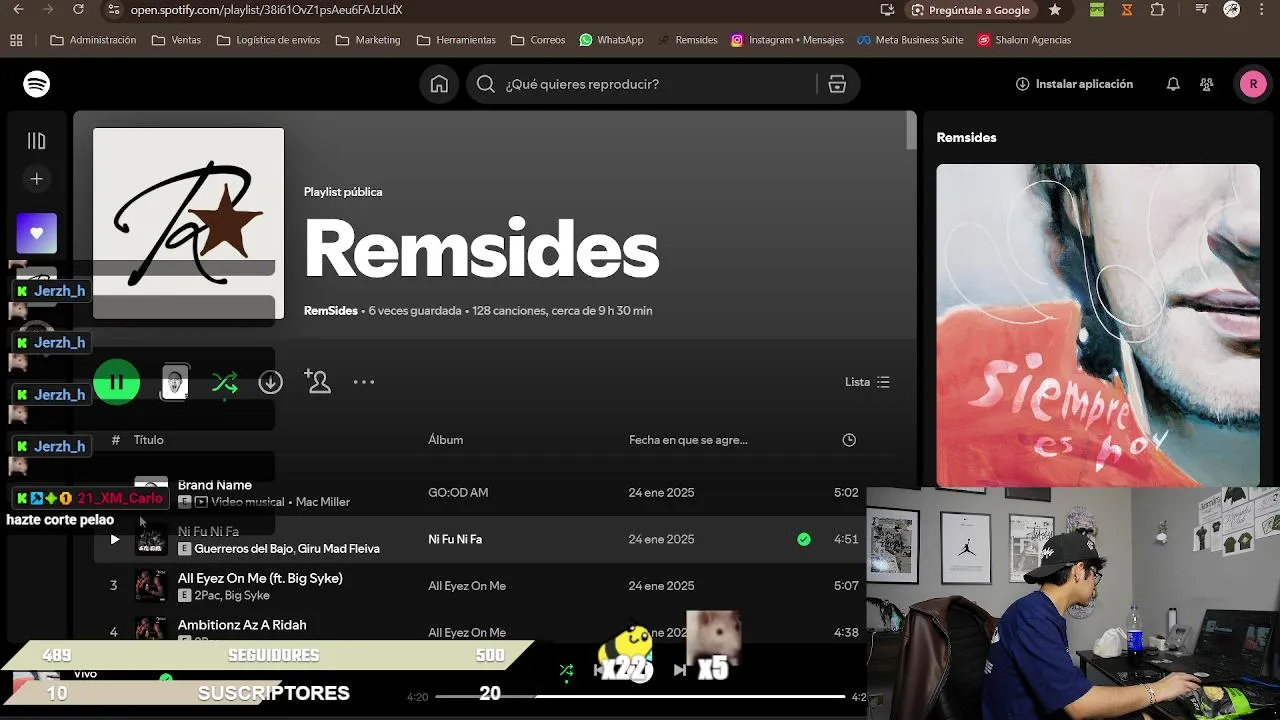Viewport: 1280px width, 720px height.
Task: Create a playlist with plus icon
Action: point(37,179)
